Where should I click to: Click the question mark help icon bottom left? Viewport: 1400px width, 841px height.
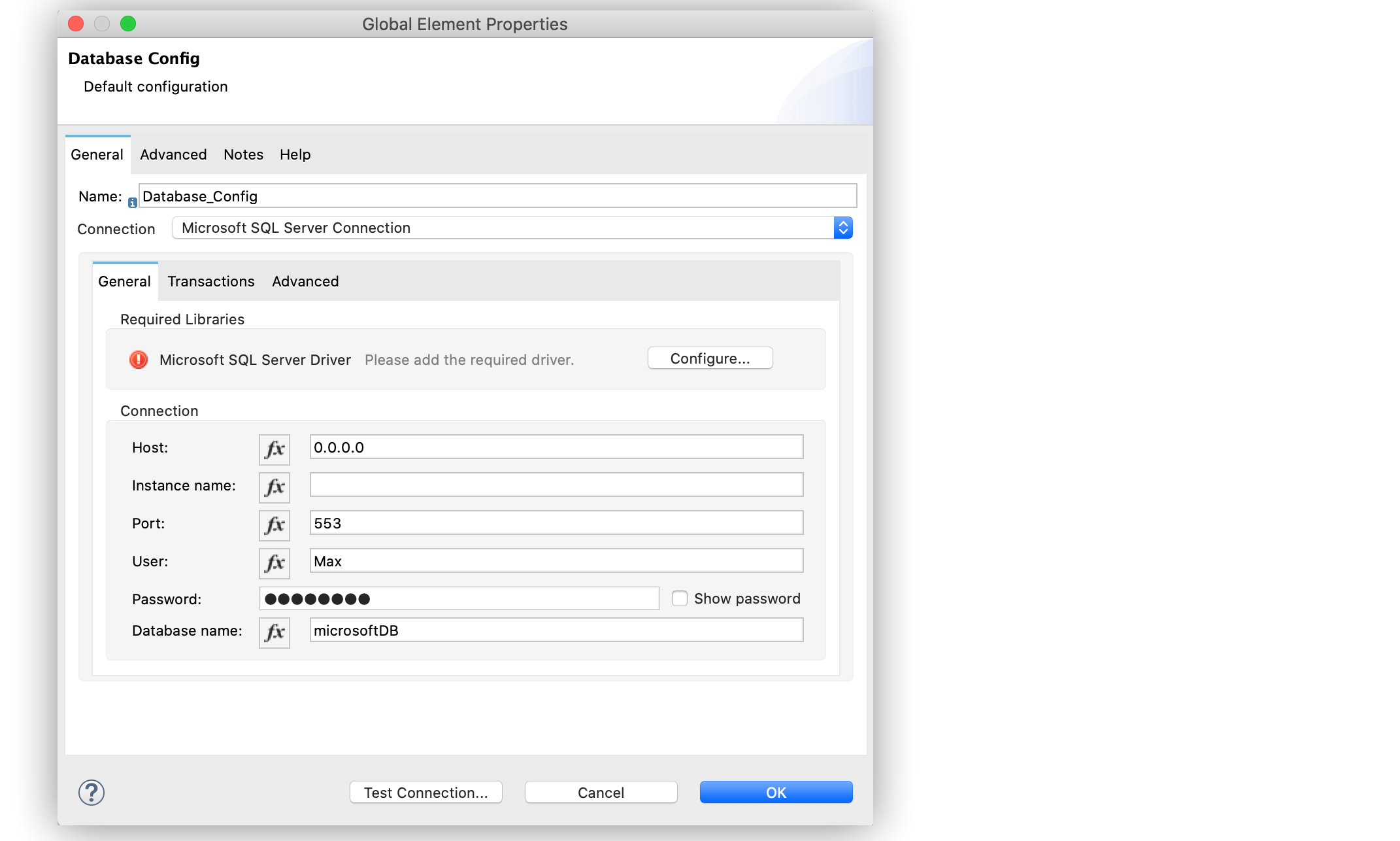(91, 791)
